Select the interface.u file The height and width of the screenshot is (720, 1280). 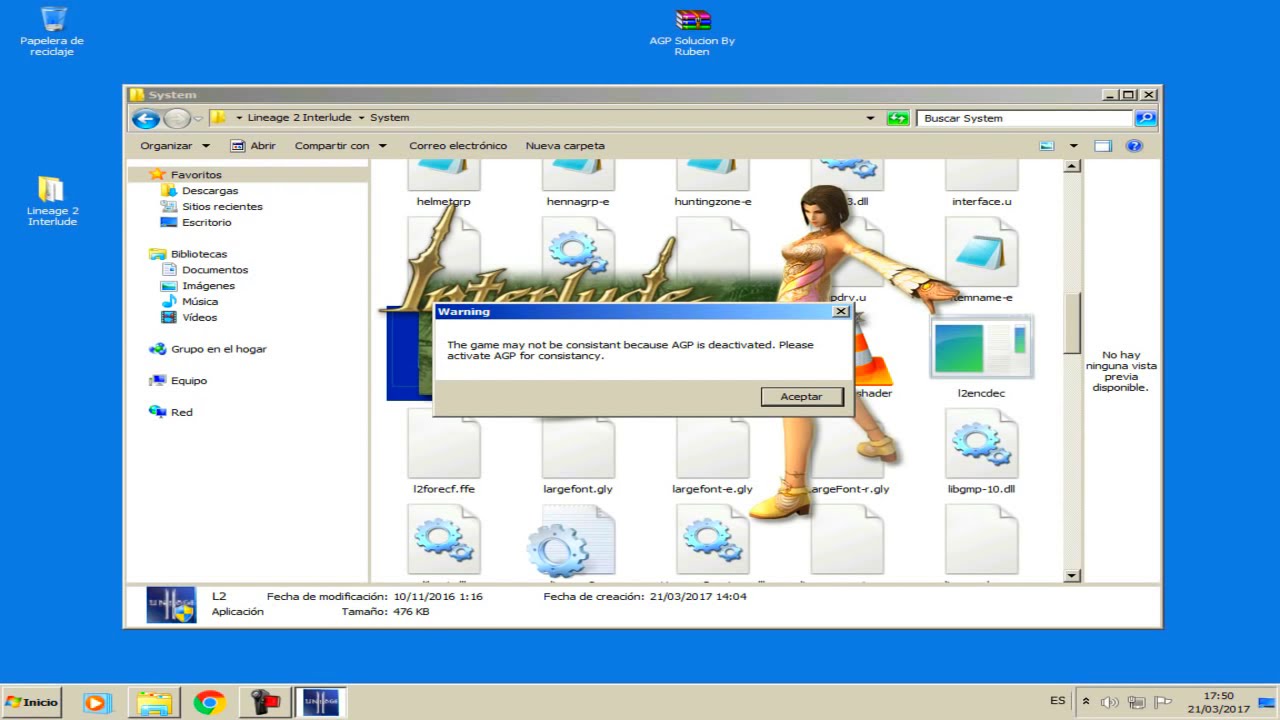point(981,183)
